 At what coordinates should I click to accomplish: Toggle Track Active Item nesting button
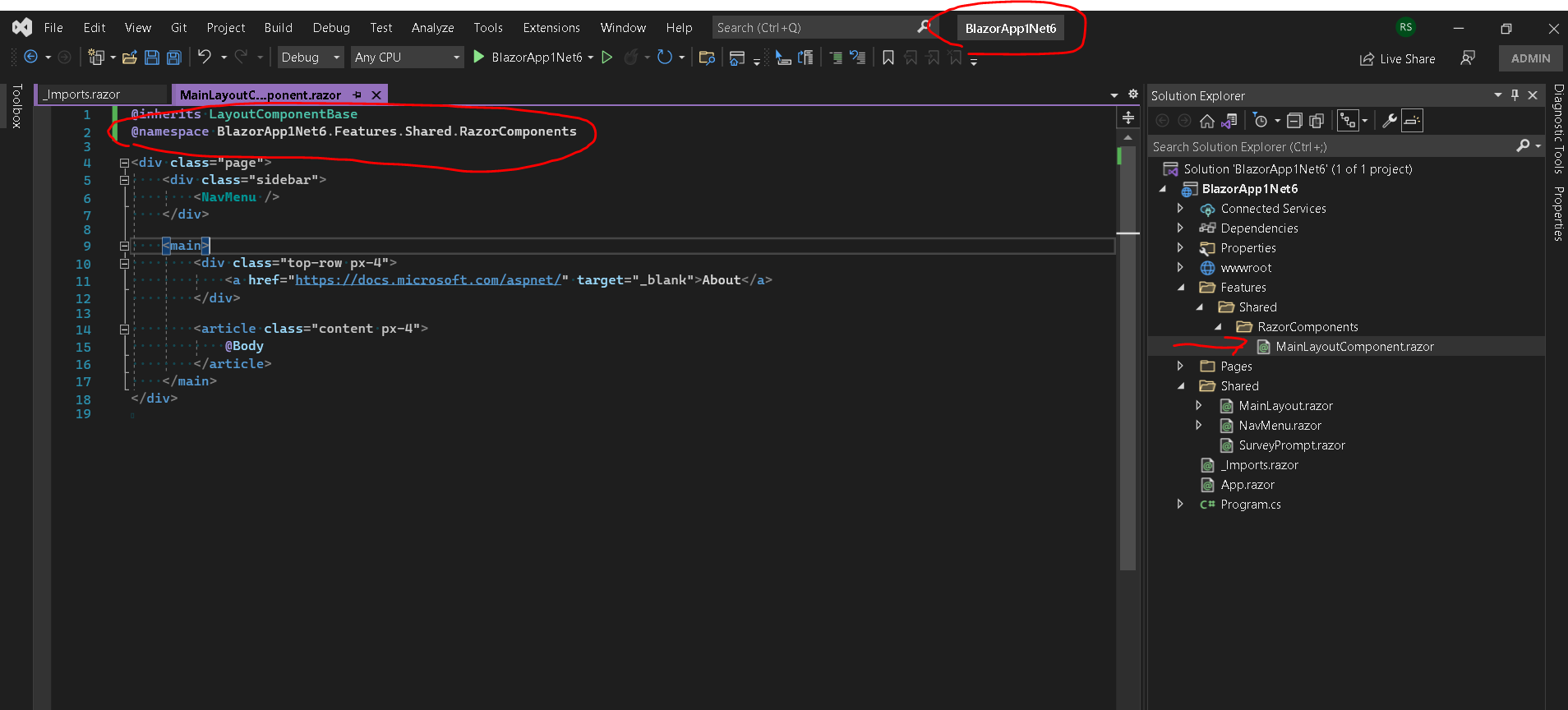coord(1348,121)
